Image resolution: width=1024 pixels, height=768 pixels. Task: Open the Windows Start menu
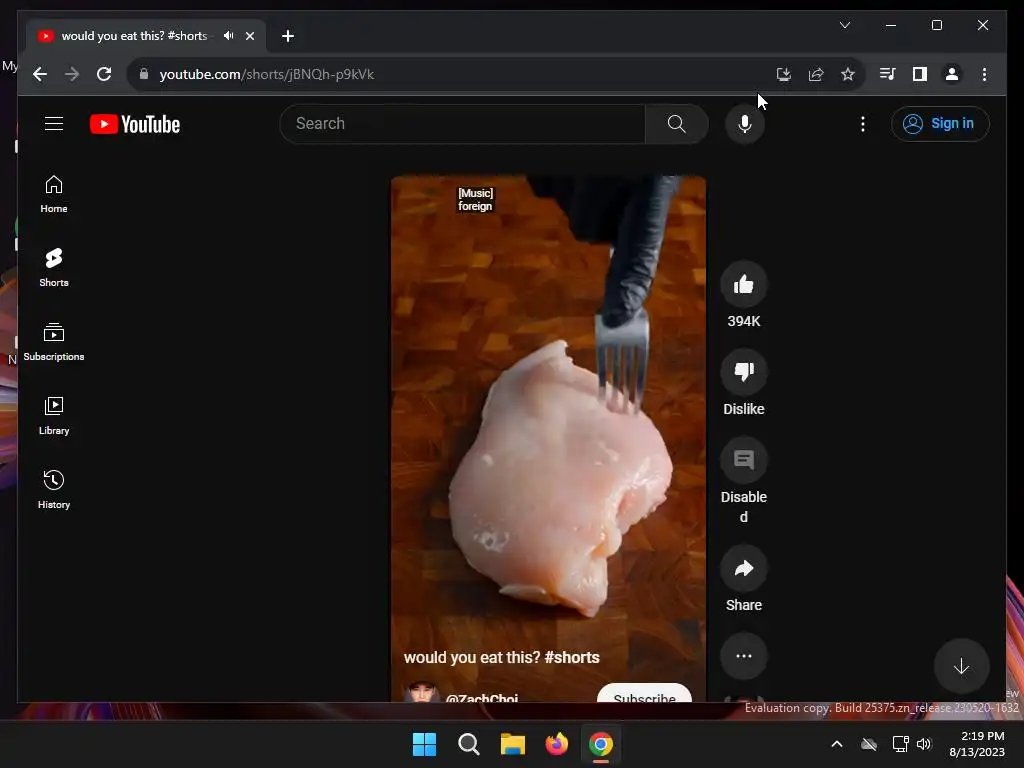pos(424,744)
